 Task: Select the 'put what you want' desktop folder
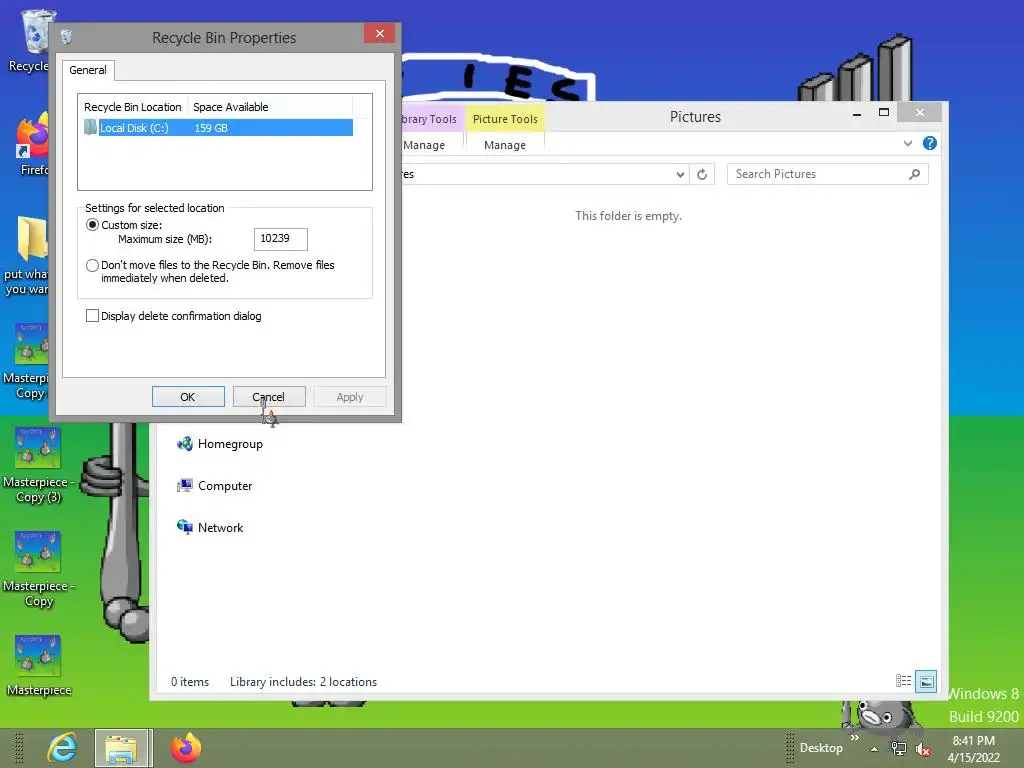(x=27, y=256)
